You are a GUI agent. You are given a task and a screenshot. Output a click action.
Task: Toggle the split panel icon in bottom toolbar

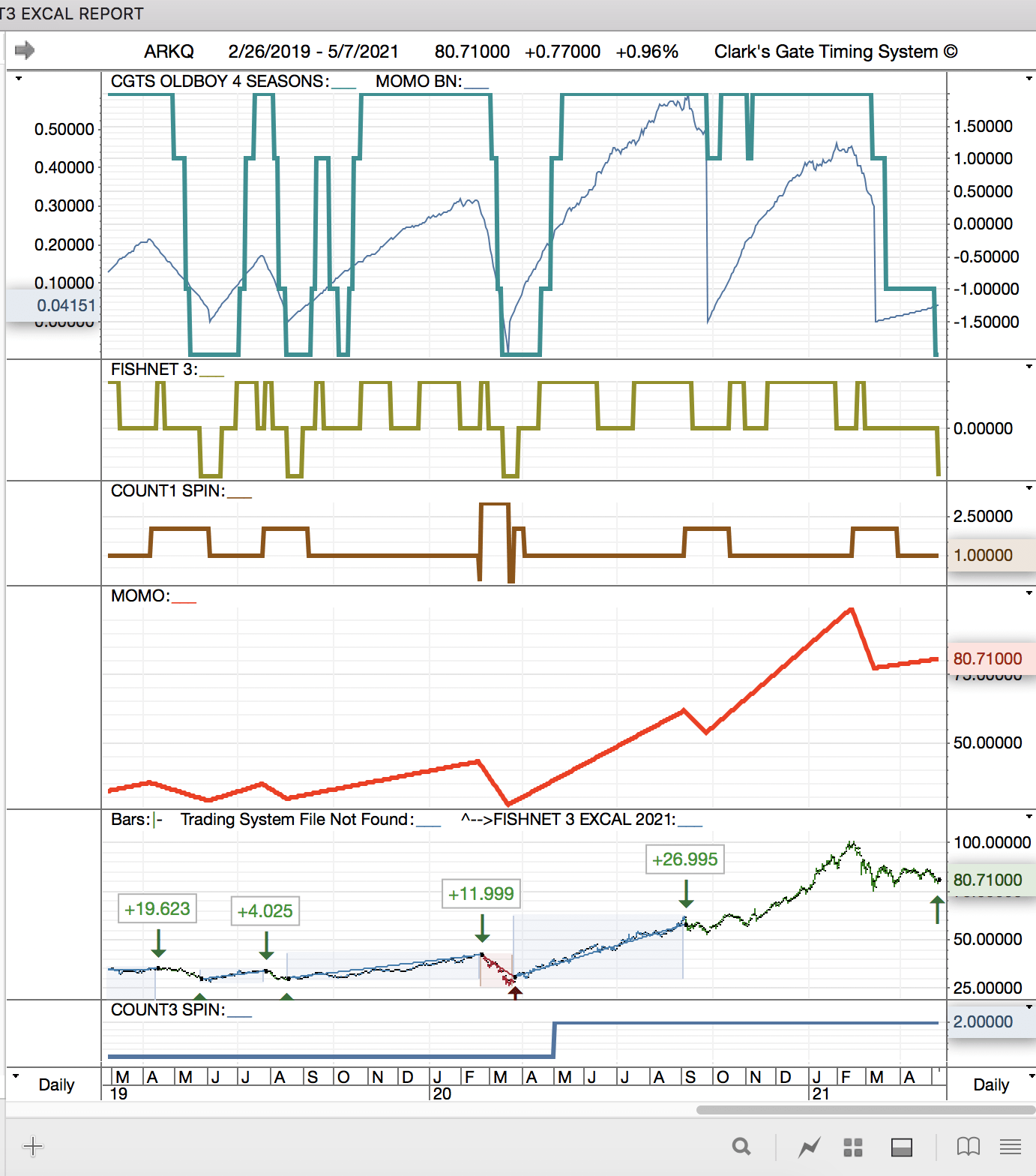click(x=901, y=1147)
